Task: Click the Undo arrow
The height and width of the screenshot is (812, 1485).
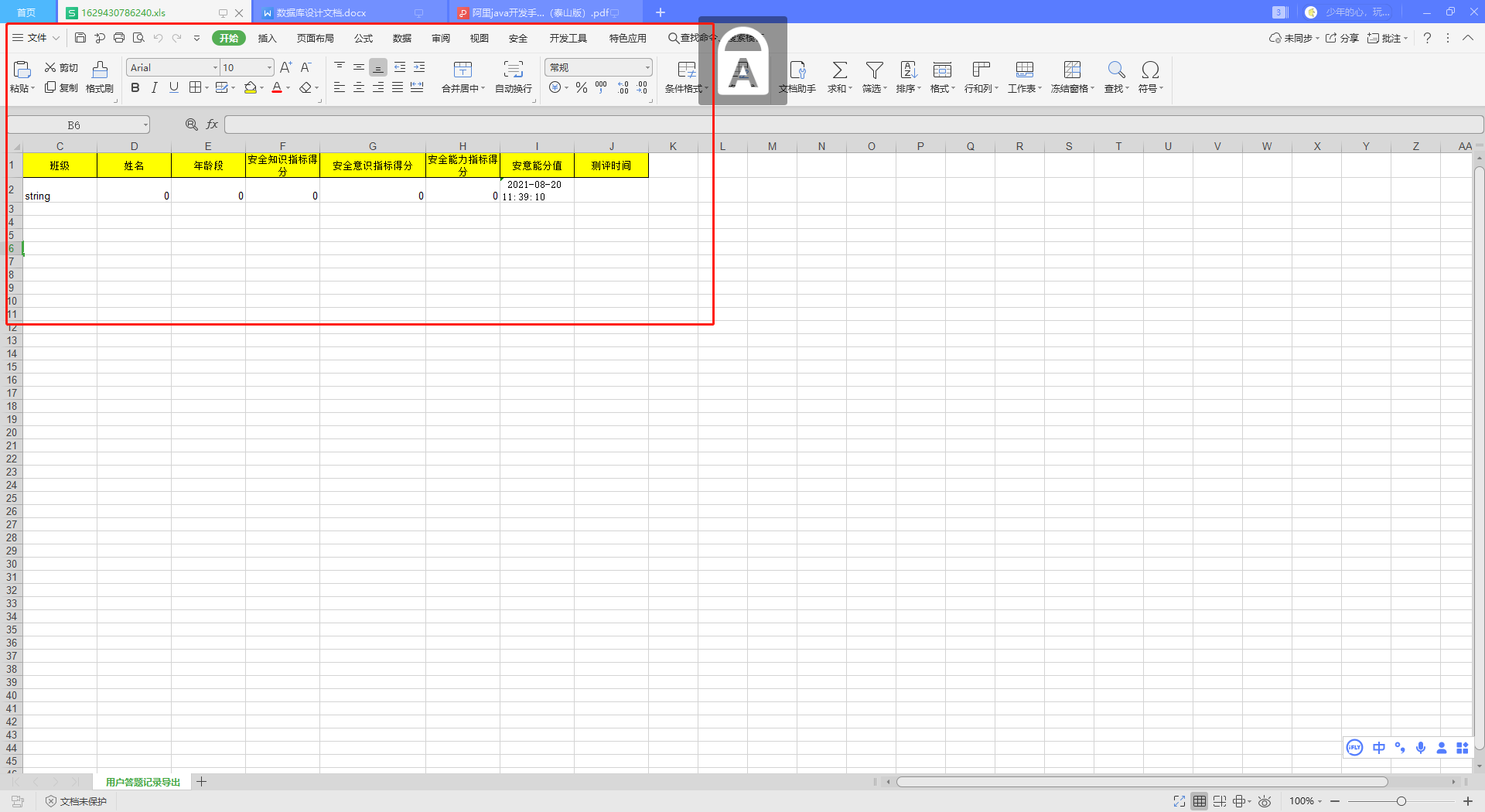Action: 158,38
